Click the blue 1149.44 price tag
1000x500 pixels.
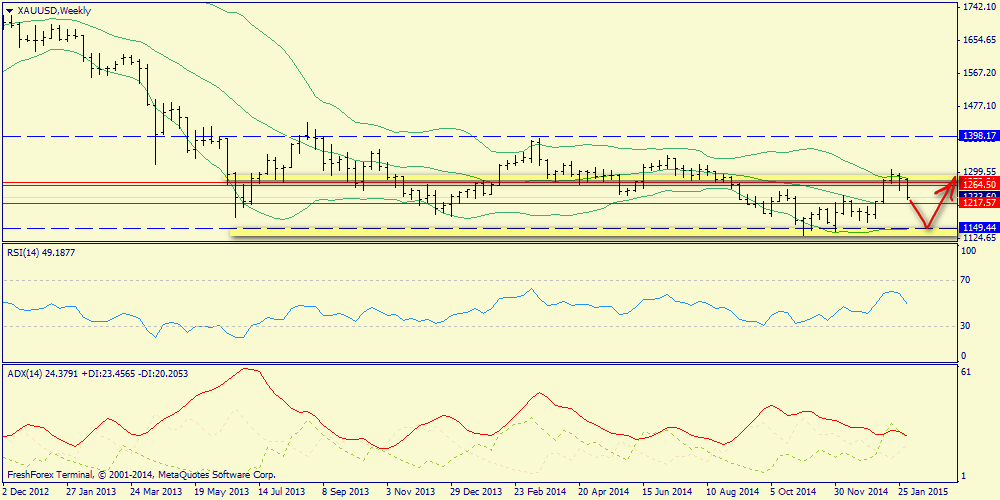click(977, 228)
